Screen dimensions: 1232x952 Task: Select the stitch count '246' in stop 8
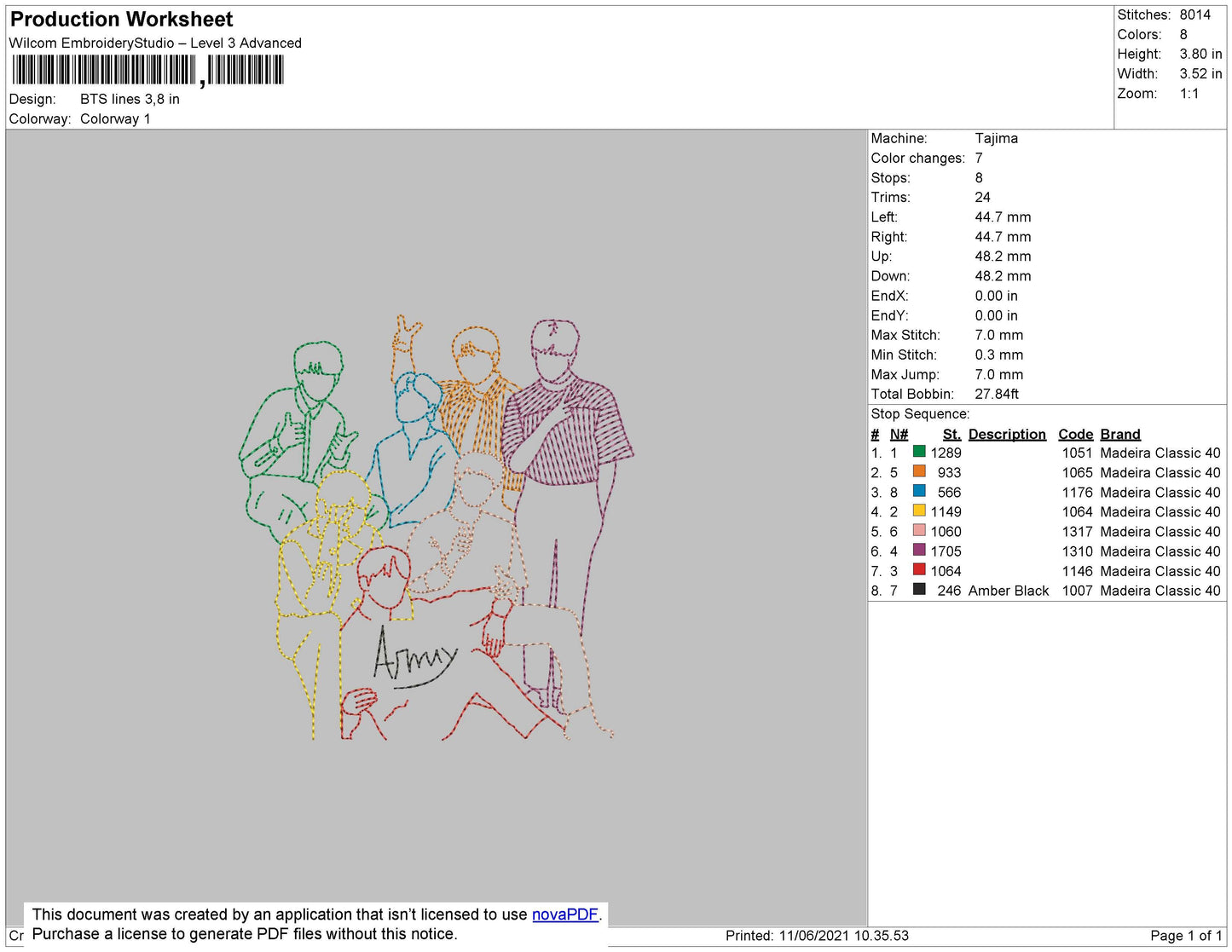point(950,591)
